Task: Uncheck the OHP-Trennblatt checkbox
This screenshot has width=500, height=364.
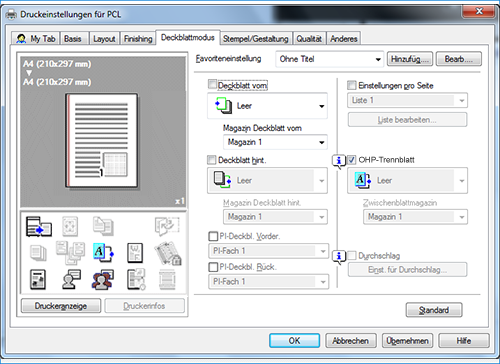Action: click(x=352, y=160)
